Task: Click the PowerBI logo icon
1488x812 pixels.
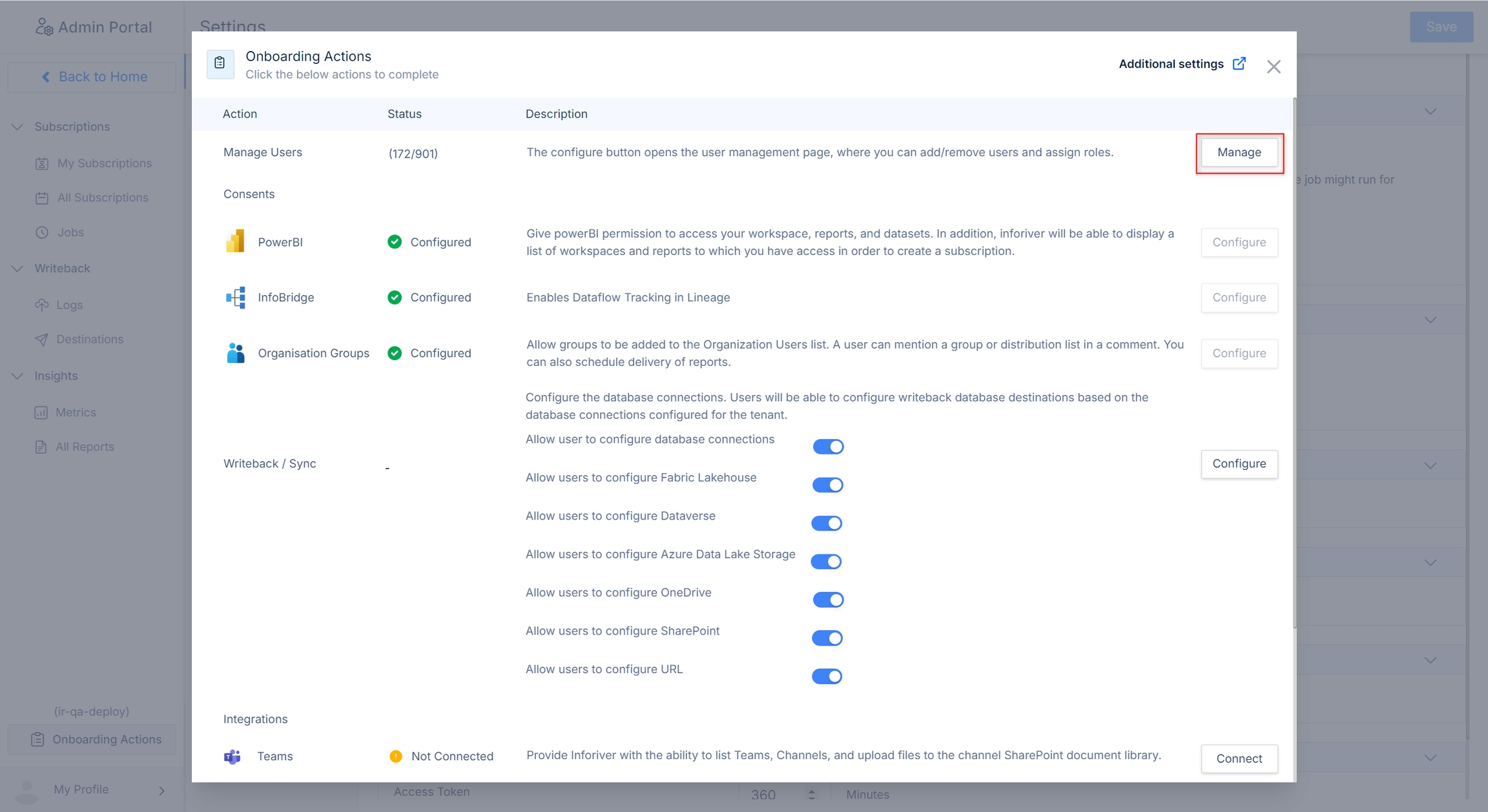Action: [235, 242]
